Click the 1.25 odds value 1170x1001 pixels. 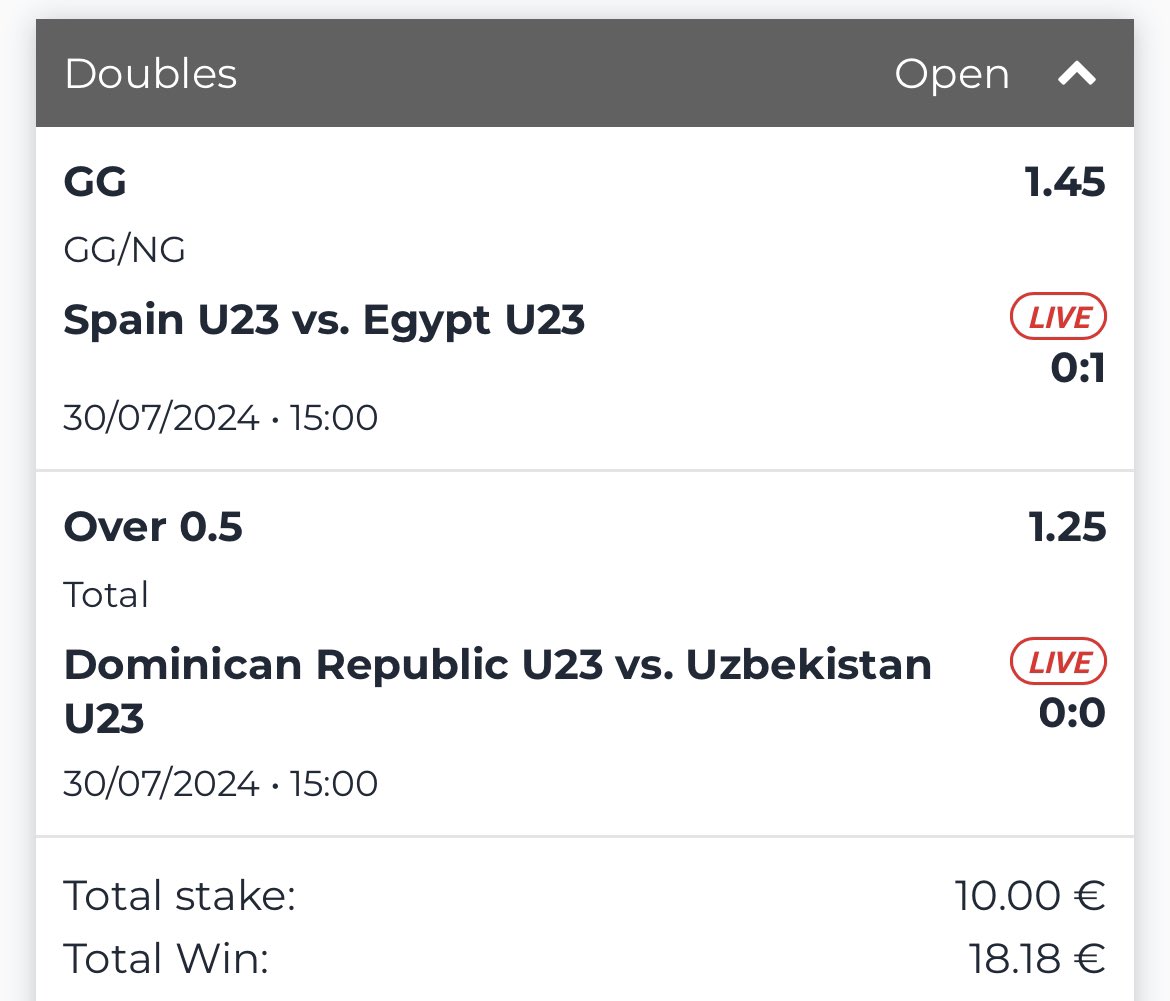tap(1067, 527)
